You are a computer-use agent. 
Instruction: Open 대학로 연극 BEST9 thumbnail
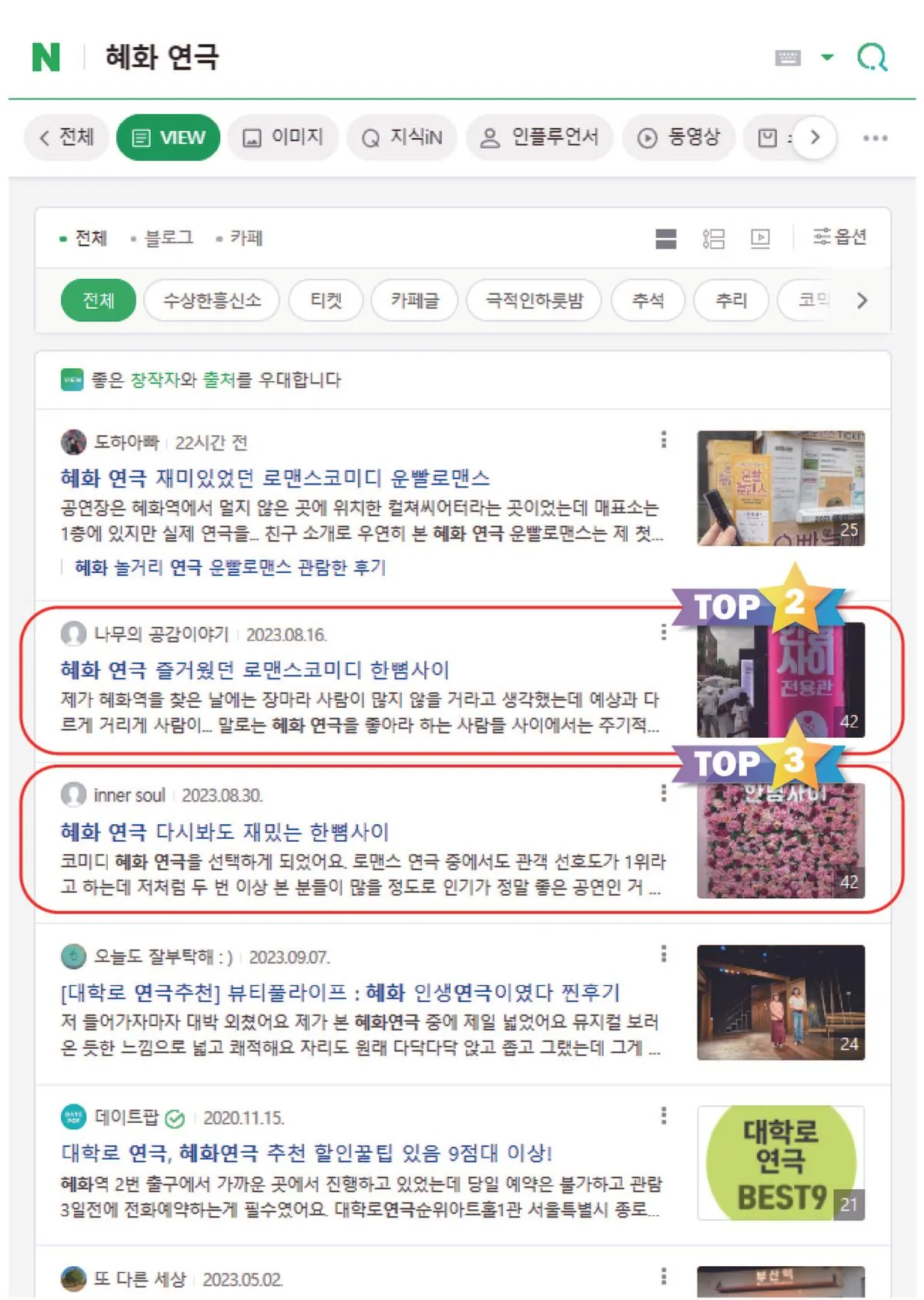(781, 1164)
